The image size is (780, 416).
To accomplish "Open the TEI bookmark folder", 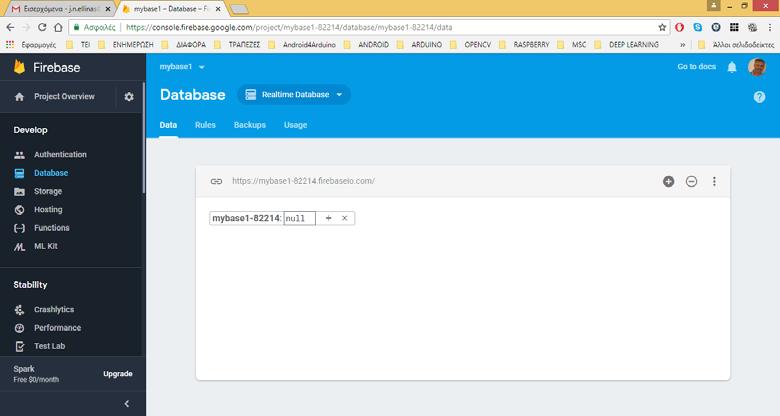I will [78, 45].
